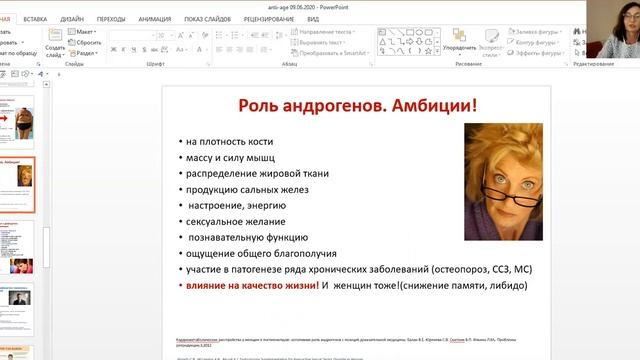The width and height of the screenshot is (640, 360).
Task: Open the Выровнять текст dropdown
Action: [318, 42]
